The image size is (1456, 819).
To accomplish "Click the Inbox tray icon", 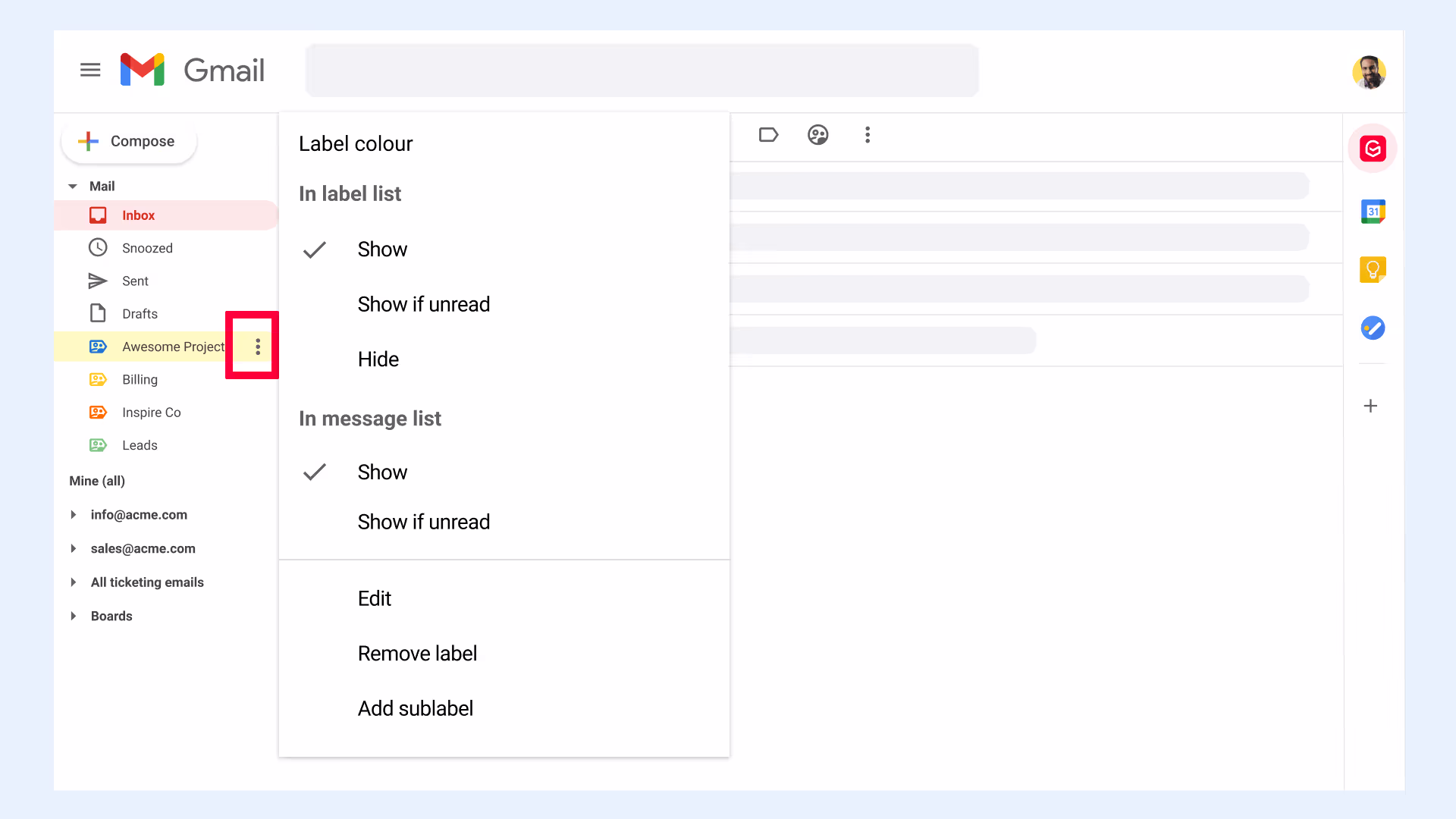I will (98, 215).
